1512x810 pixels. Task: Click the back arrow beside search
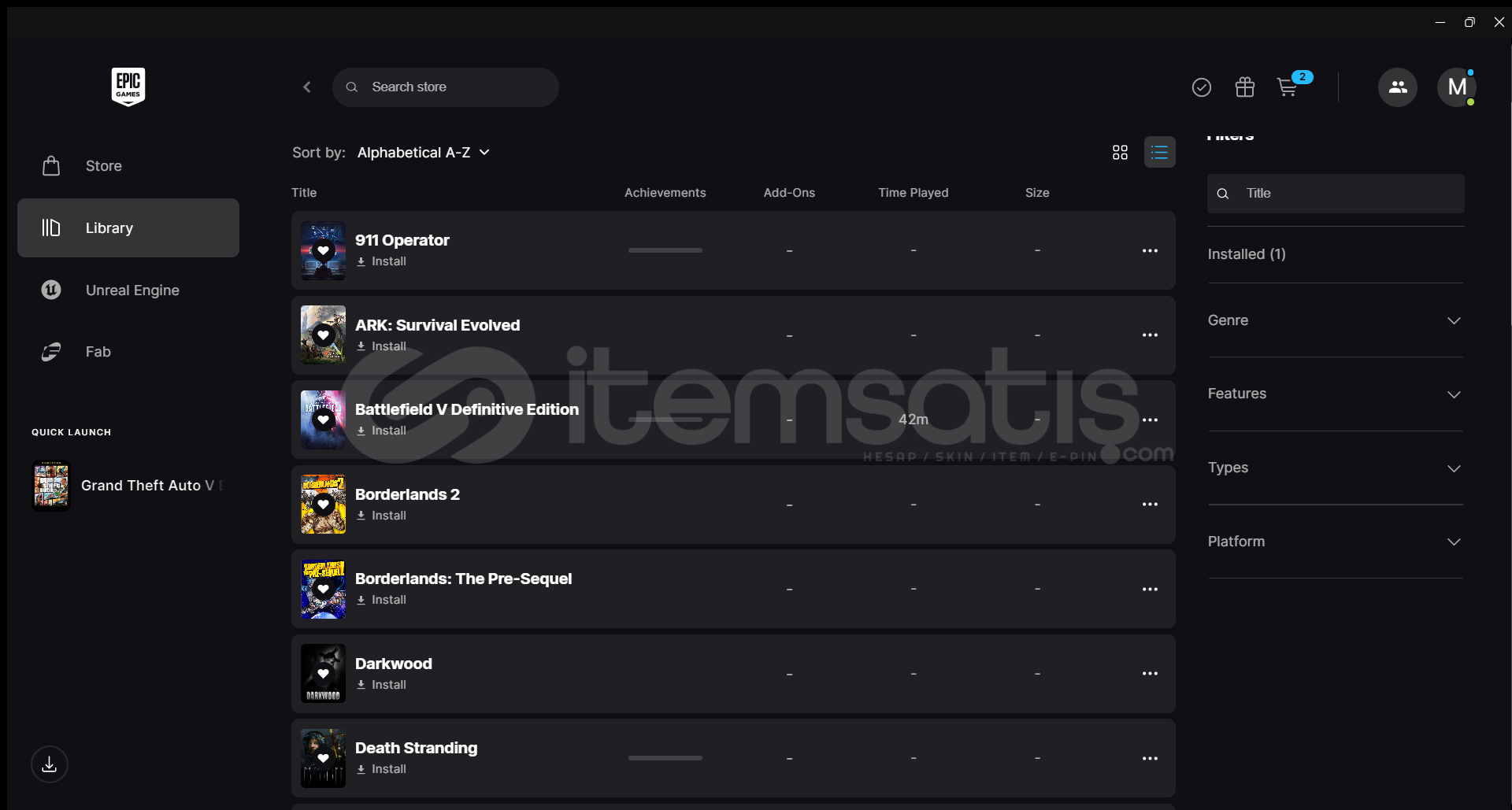pos(307,87)
